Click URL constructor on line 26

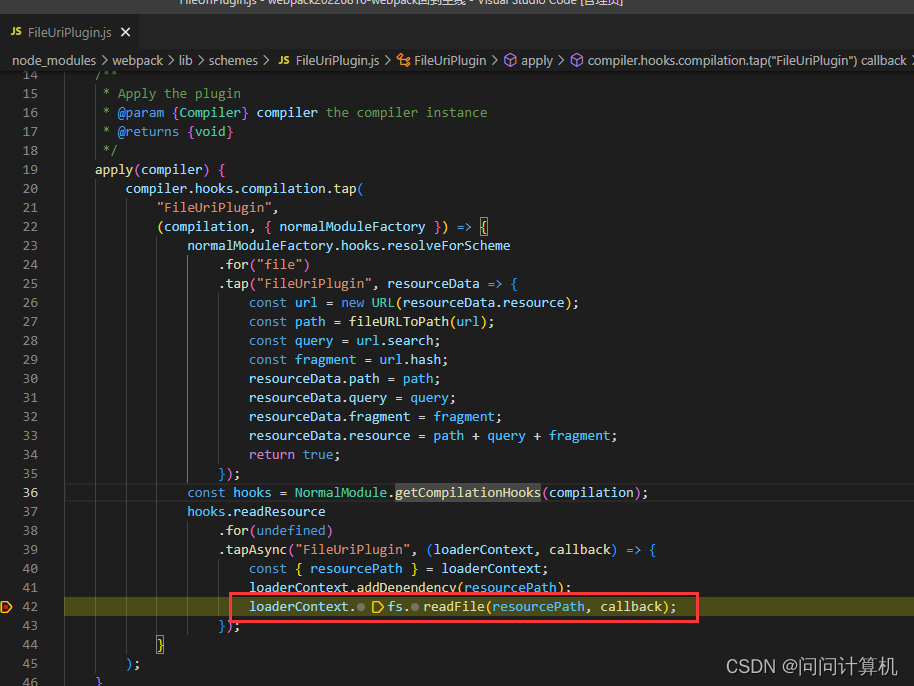(383, 303)
